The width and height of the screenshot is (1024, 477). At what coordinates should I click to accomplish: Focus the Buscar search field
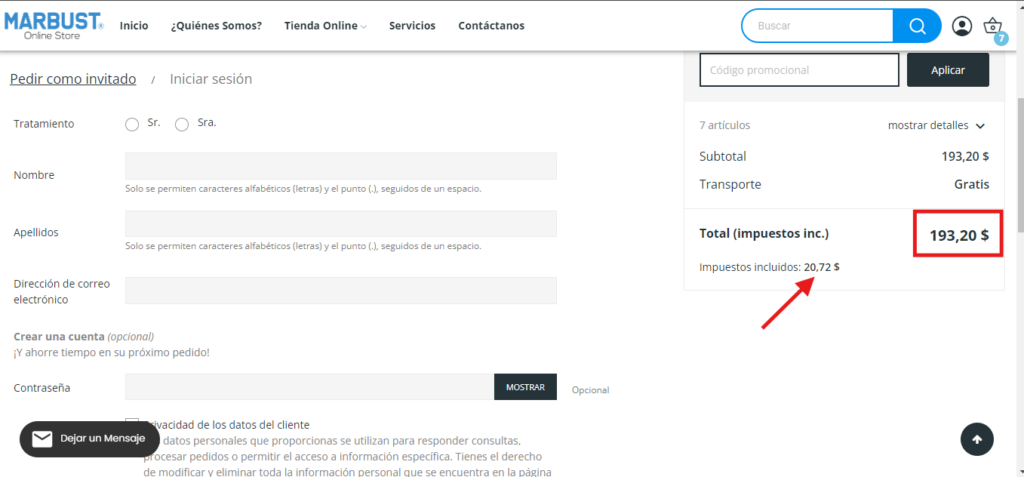click(x=818, y=26)
